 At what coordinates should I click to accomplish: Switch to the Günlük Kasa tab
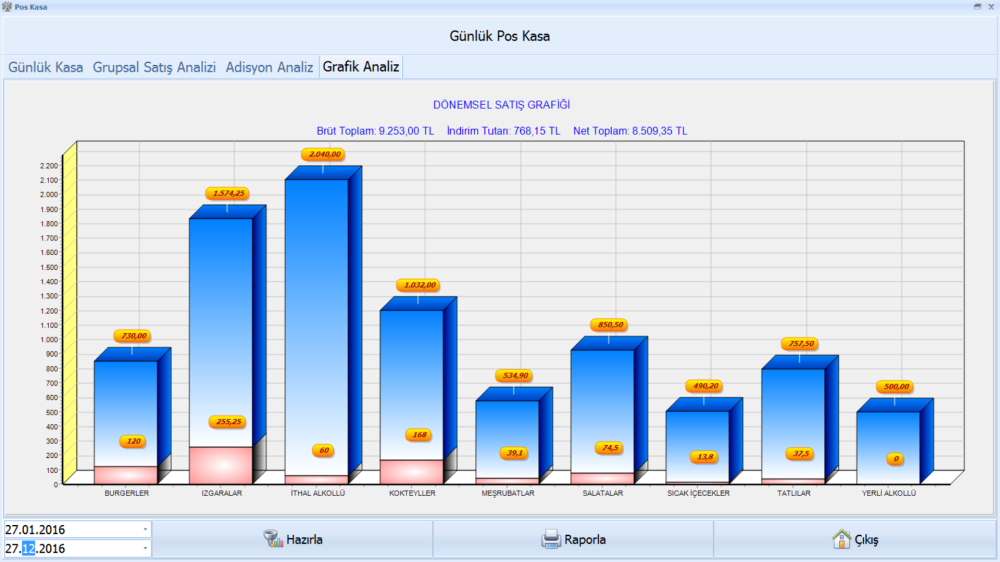[46, 68]
